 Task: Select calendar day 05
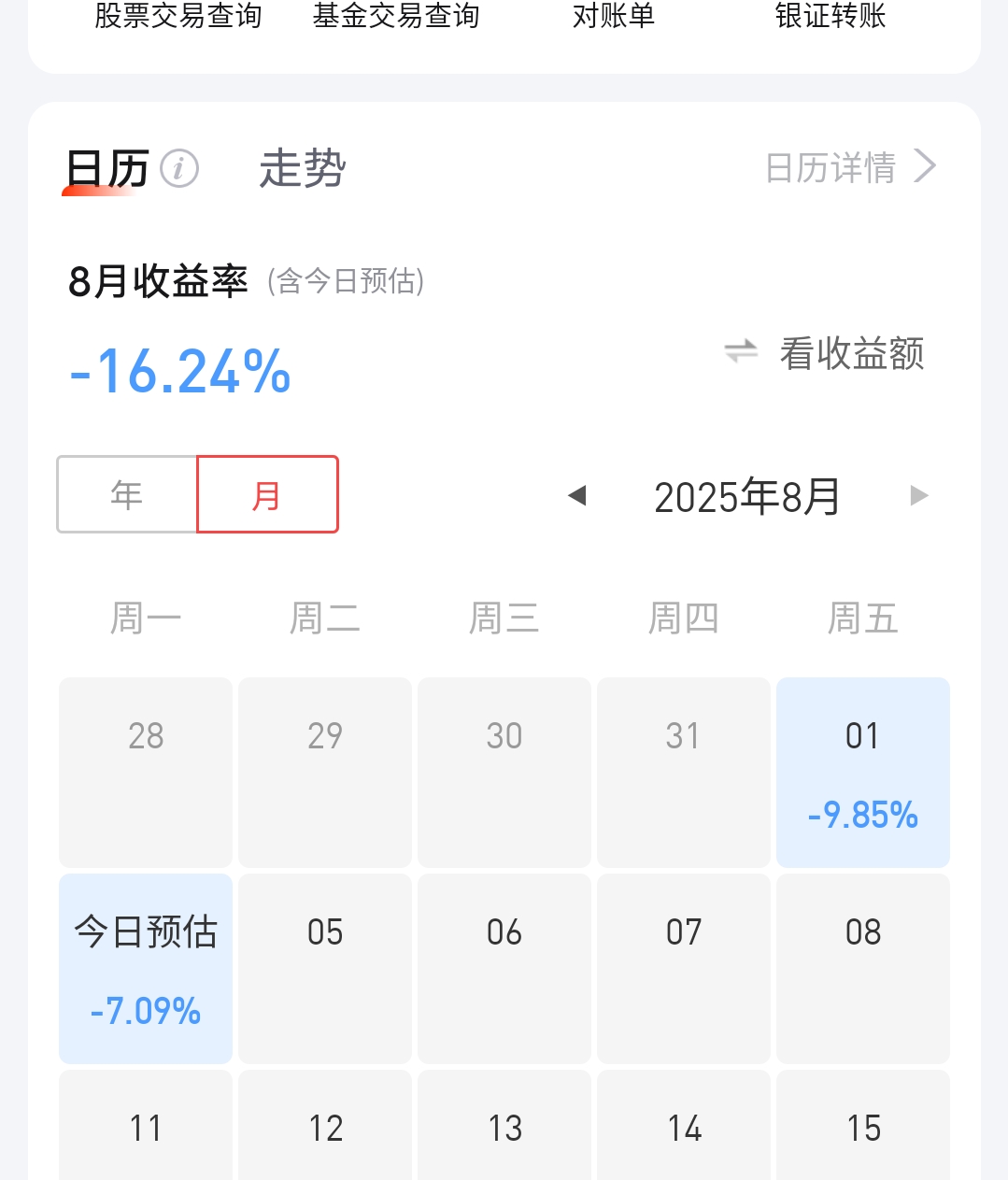(325, 969)
